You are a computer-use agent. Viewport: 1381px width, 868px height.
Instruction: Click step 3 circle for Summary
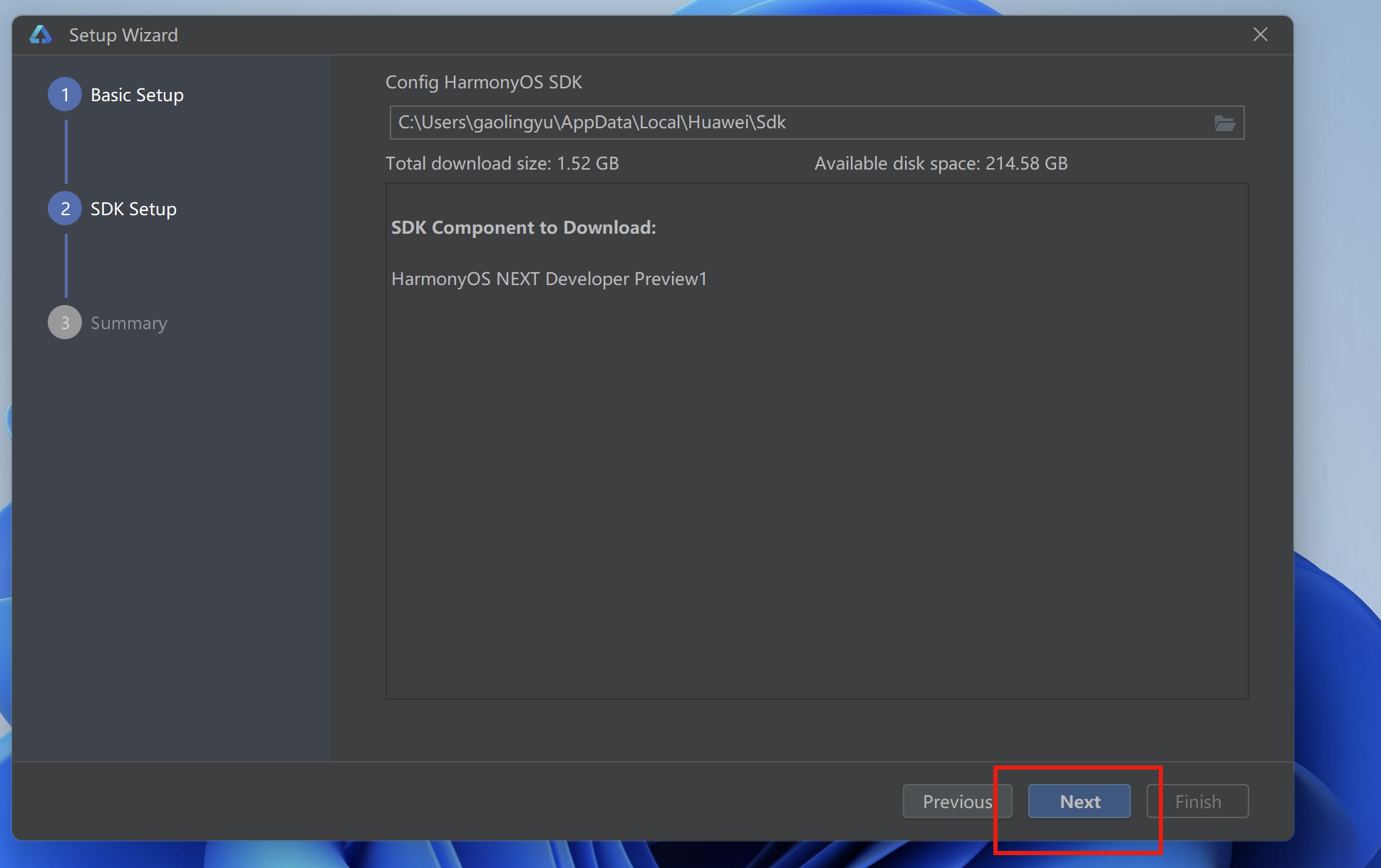65,323
